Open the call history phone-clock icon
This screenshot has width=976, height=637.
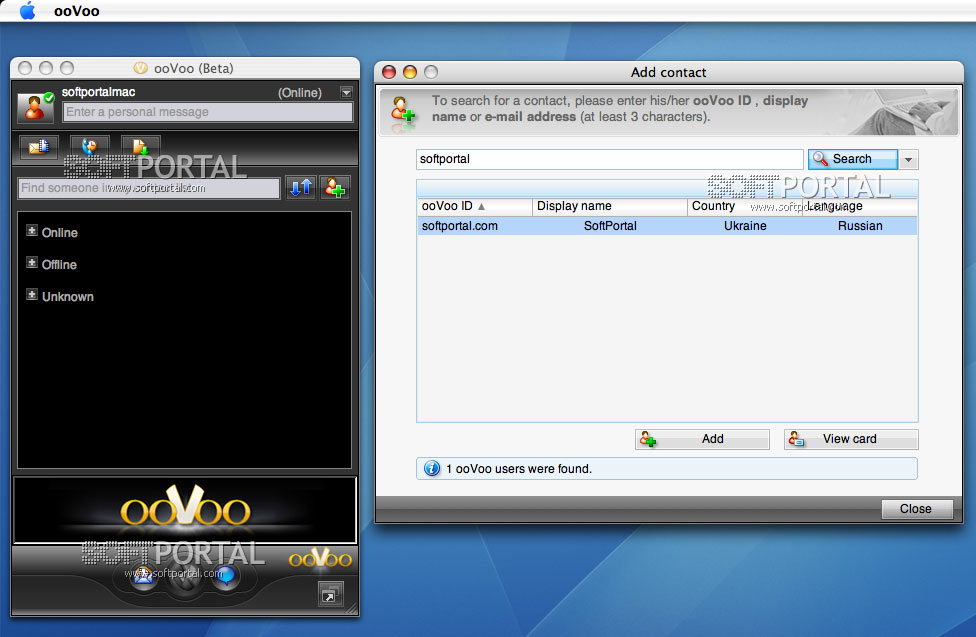(x=90, y=147)
